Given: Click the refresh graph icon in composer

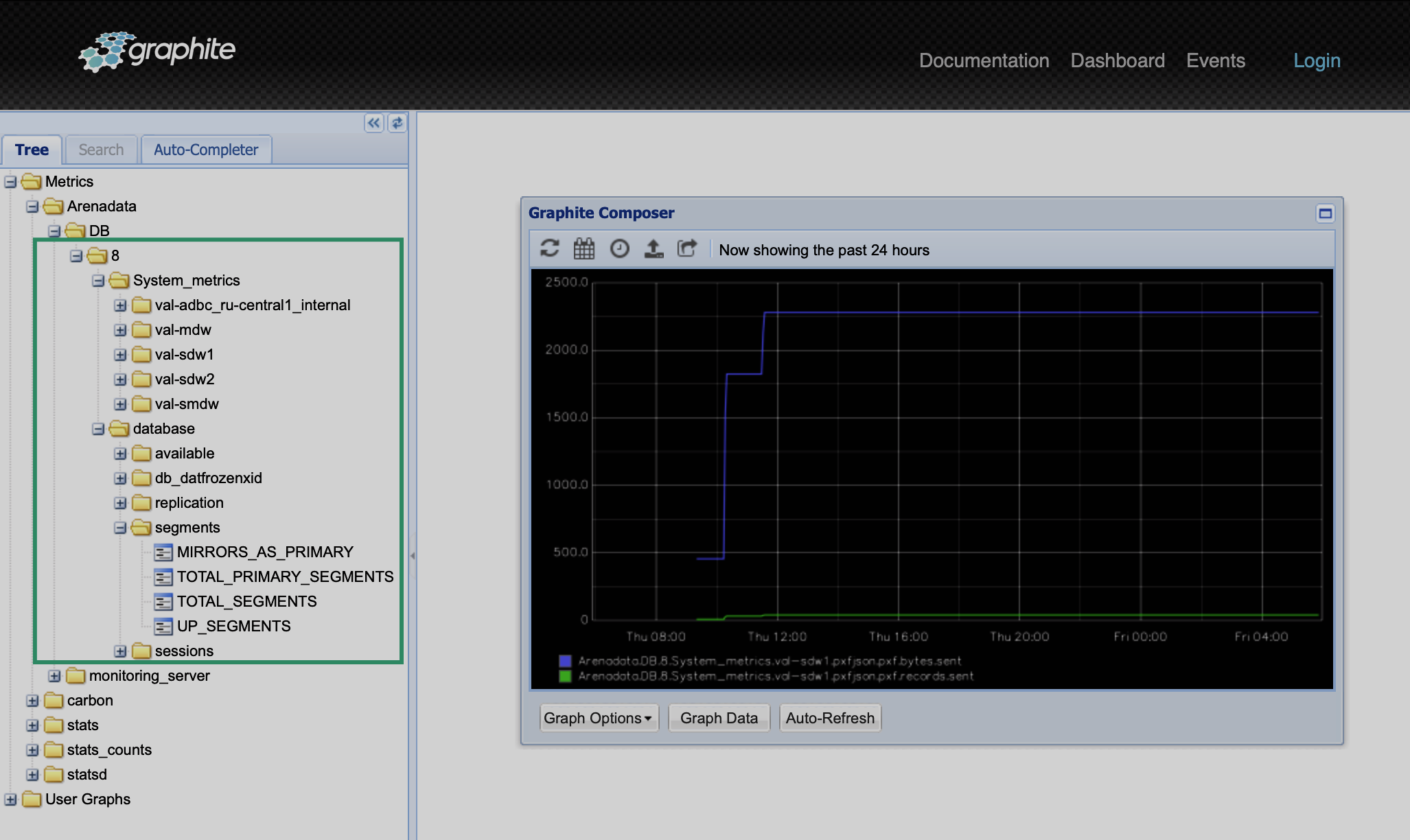Looking at the screenshot, I should (550, 248).
